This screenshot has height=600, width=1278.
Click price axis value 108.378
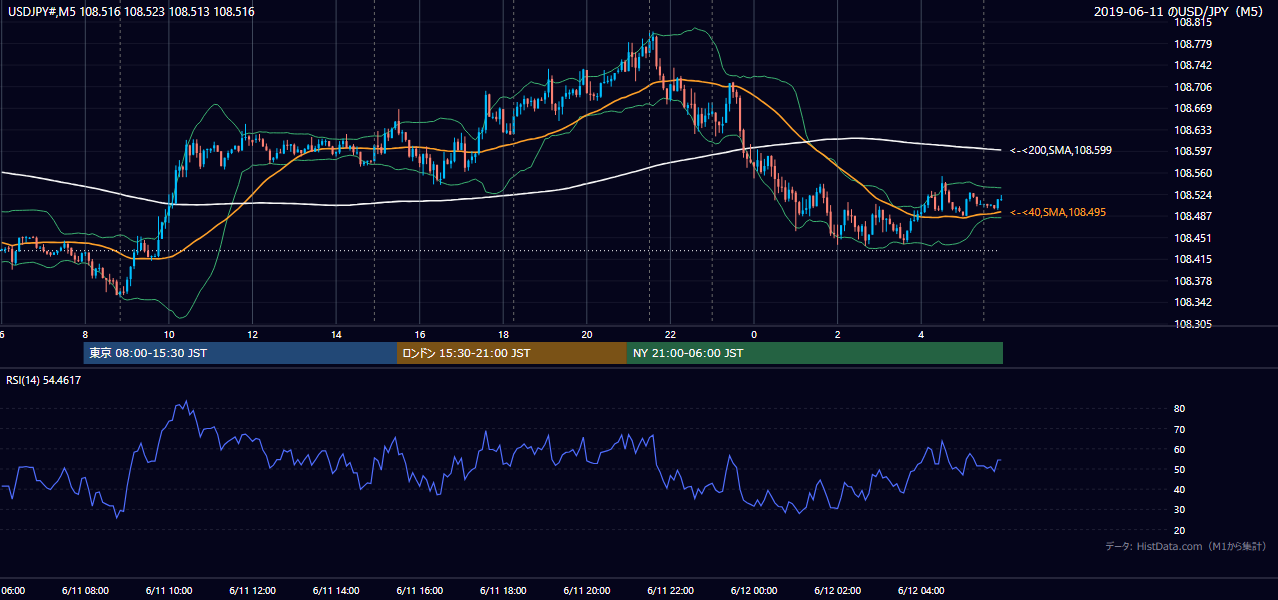point(1194,281)
